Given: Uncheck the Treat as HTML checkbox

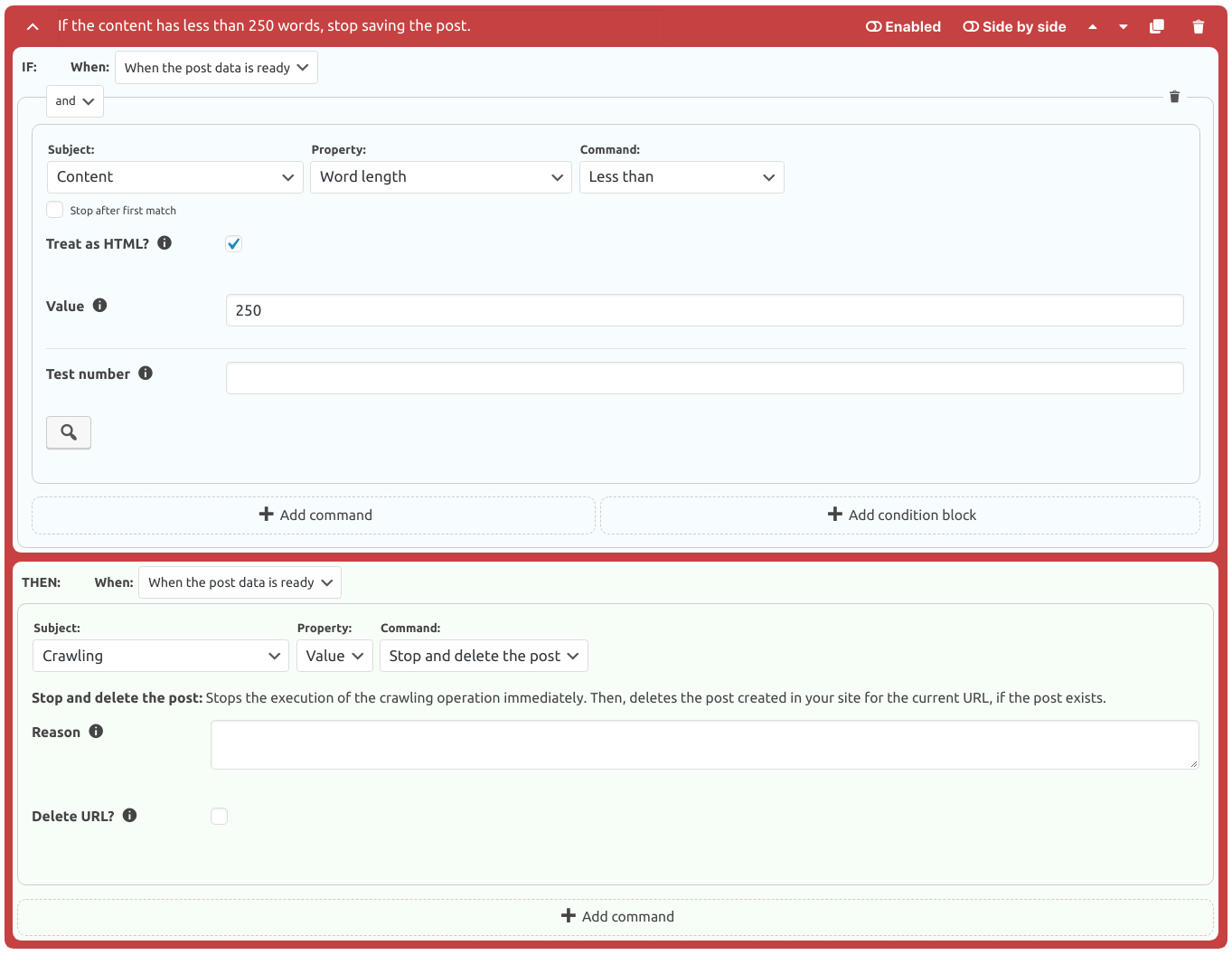Looking at the screenshot, I should point(234,244).
